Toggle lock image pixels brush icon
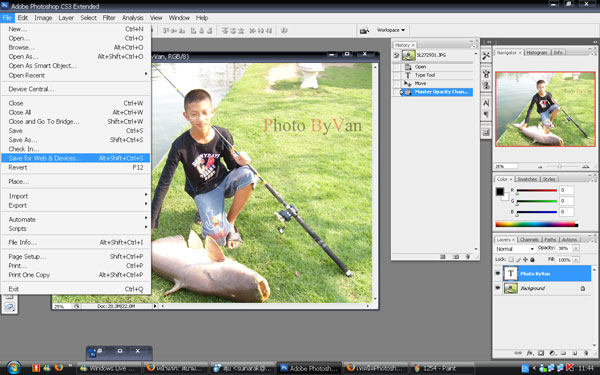Screen dimensions: 600x375 518,259
